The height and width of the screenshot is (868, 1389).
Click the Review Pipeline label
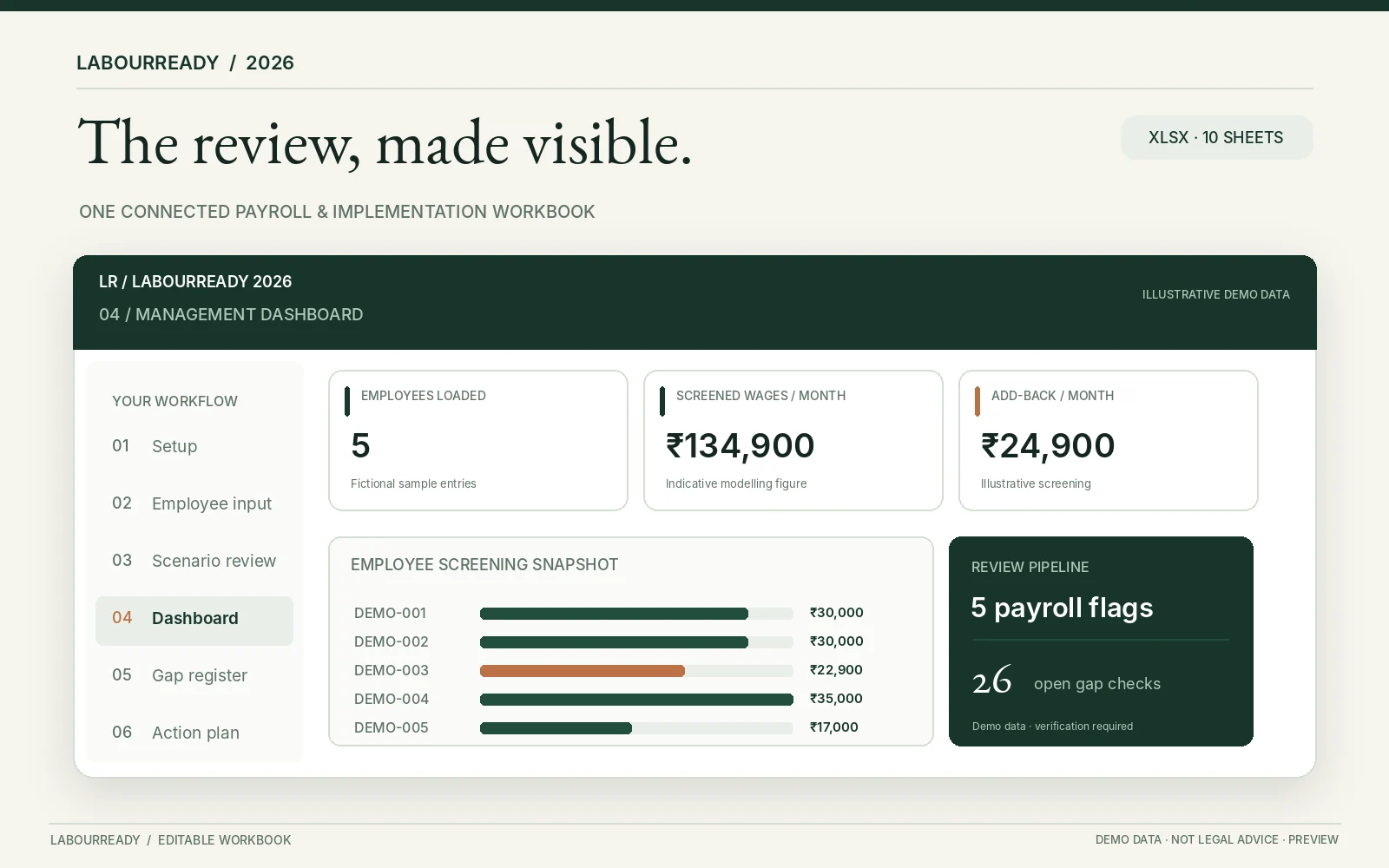pyautogui.click(x=1030, y=567)
